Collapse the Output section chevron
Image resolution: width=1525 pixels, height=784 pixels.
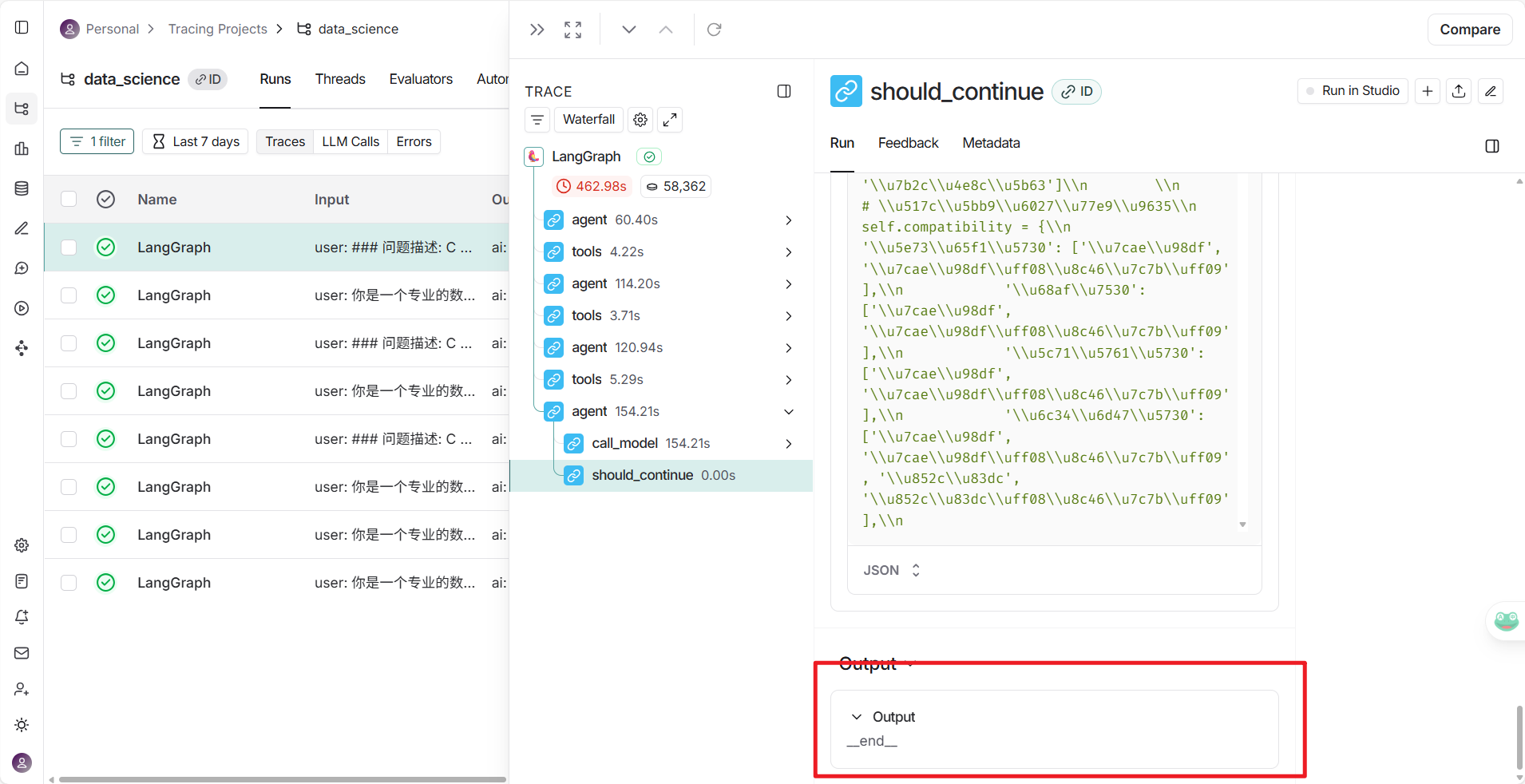tap(857, 717)
